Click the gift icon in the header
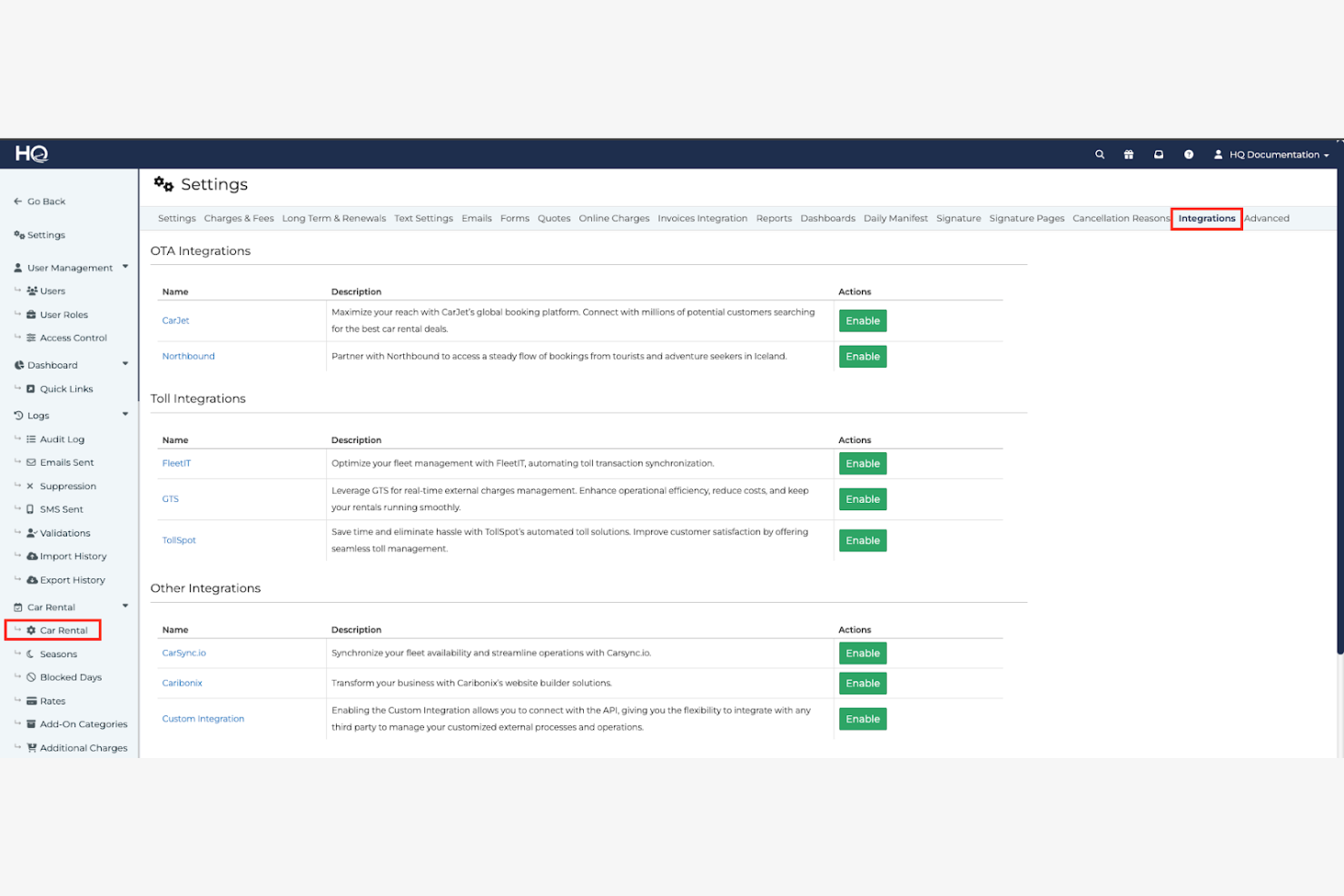 point(1128,153)
